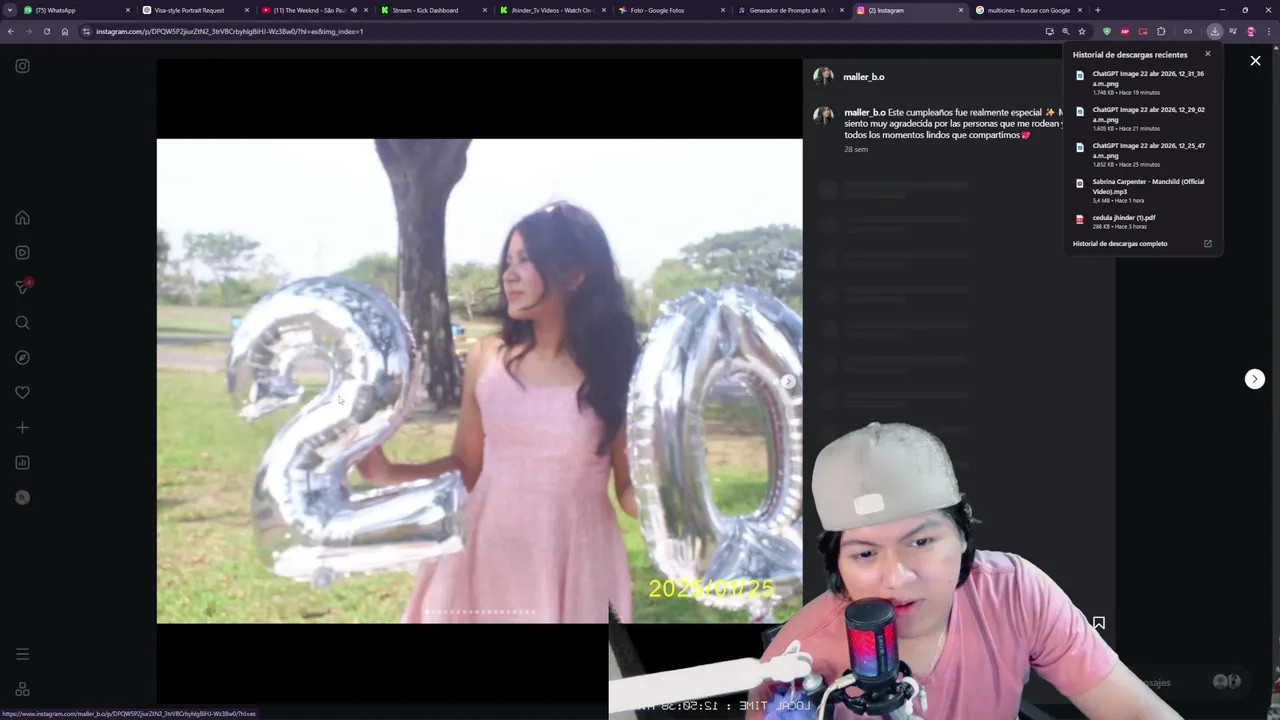
Task: Close the WhatsApp tab
Action: (x=127, y=10)
